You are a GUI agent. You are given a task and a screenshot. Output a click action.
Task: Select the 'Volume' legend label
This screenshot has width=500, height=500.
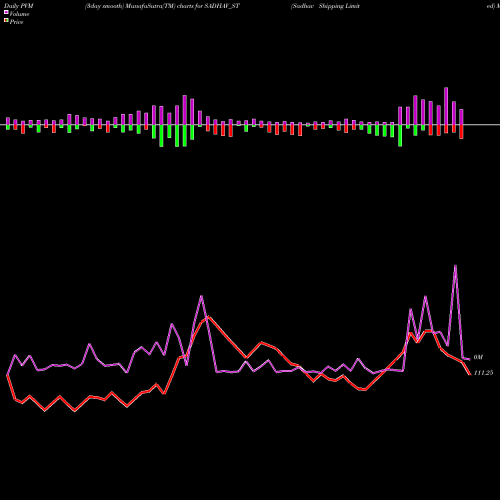pyautogui.click(x=19, y=14)
